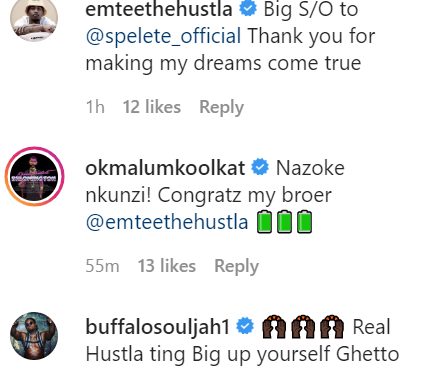The height and width of the screenshot is (369, 426).
Task: Click the first raised hands emoji
Action: click(274, 327)
